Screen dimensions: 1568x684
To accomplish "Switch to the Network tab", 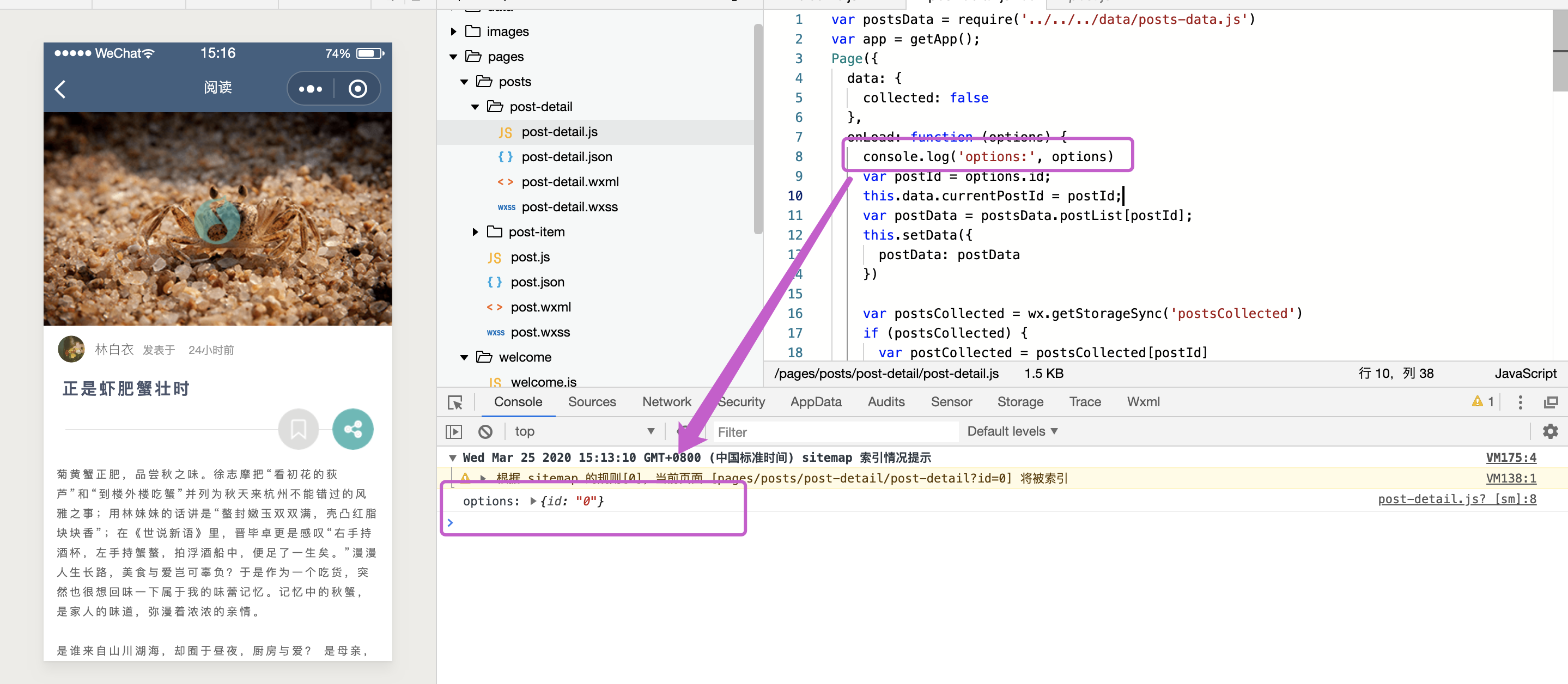I will point(666,402).
